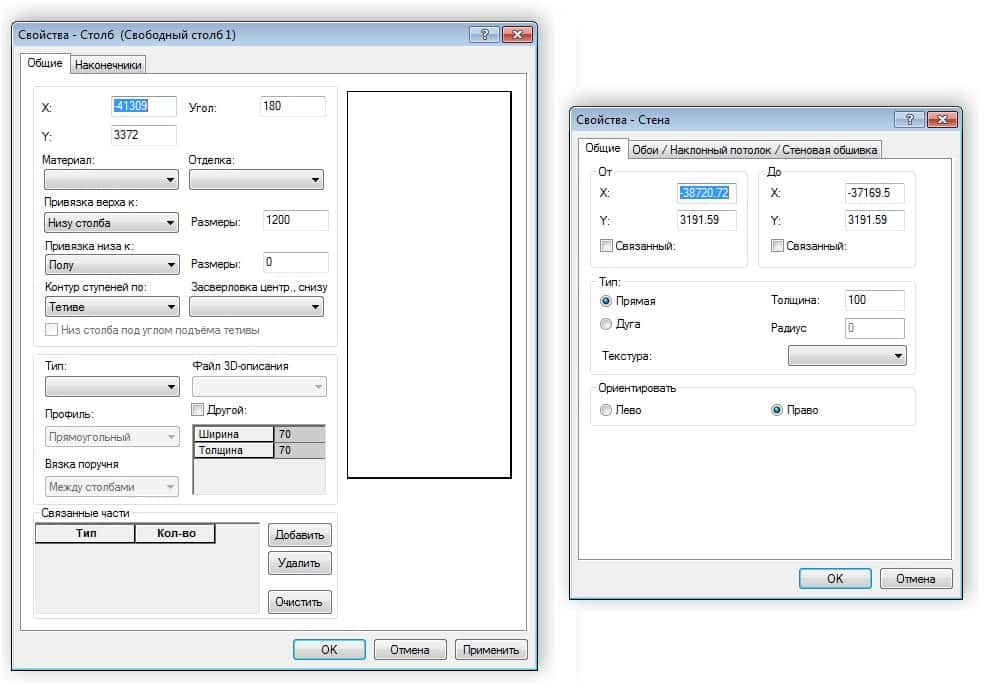Check Связанный under the До group
This screenshot has width=984, height=688.
[778, 246]
